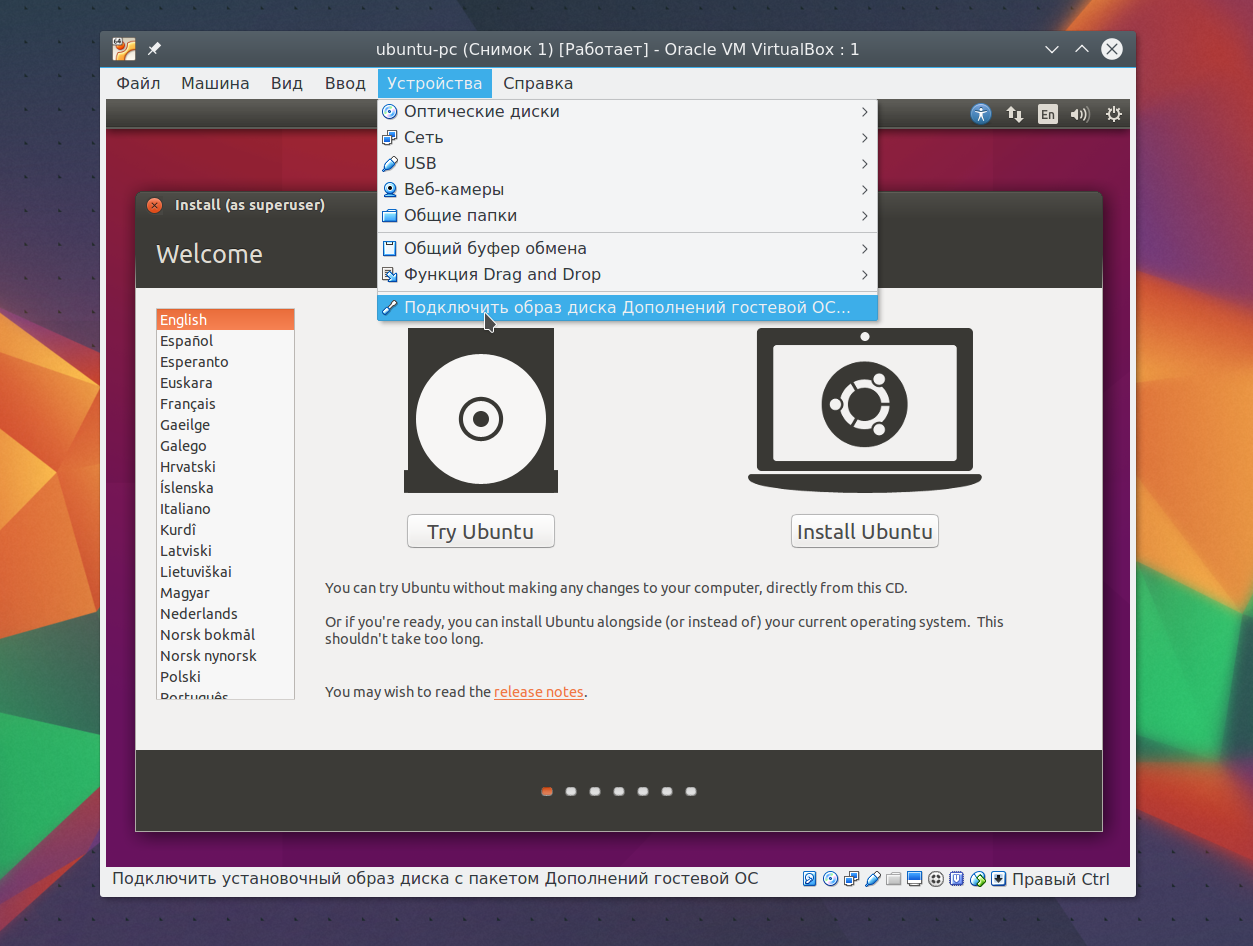Open the display status icon

click(x=914, y=879)
